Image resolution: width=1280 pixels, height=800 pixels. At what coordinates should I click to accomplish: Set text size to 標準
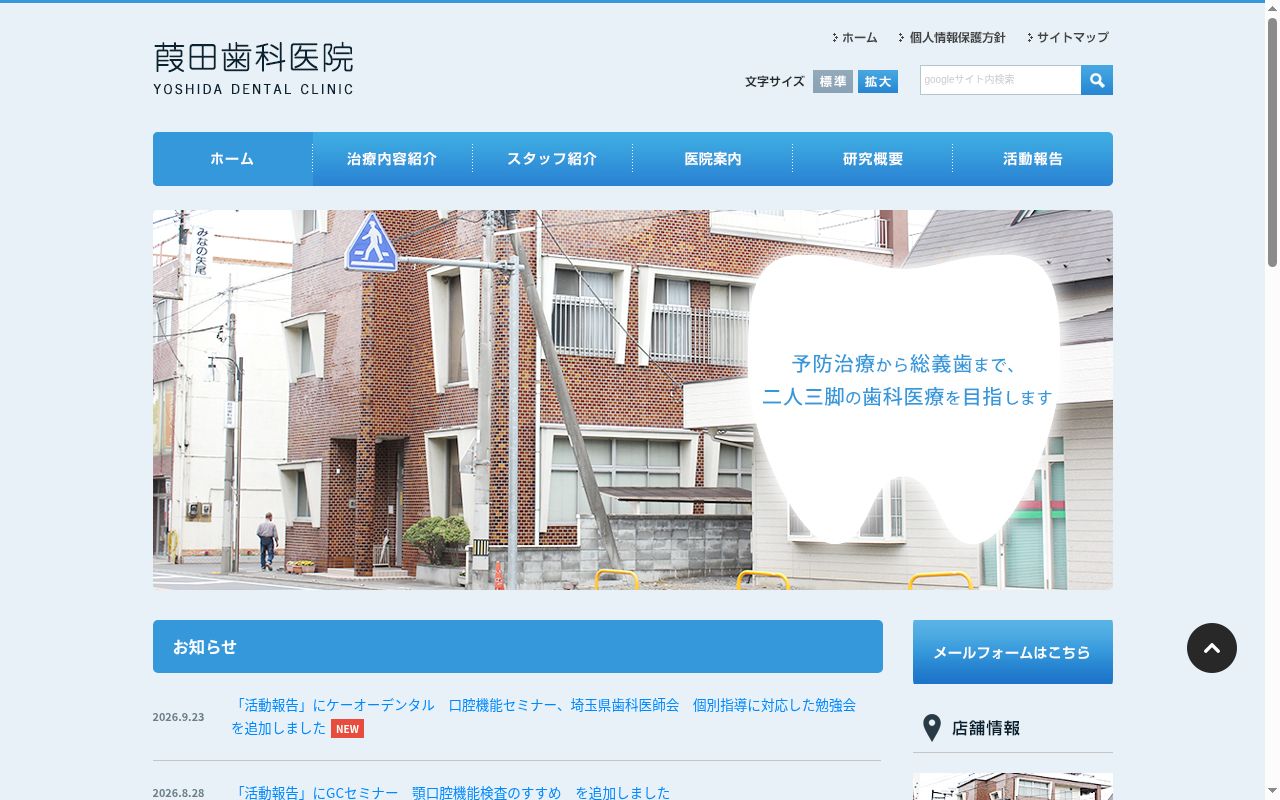(833, 81)
